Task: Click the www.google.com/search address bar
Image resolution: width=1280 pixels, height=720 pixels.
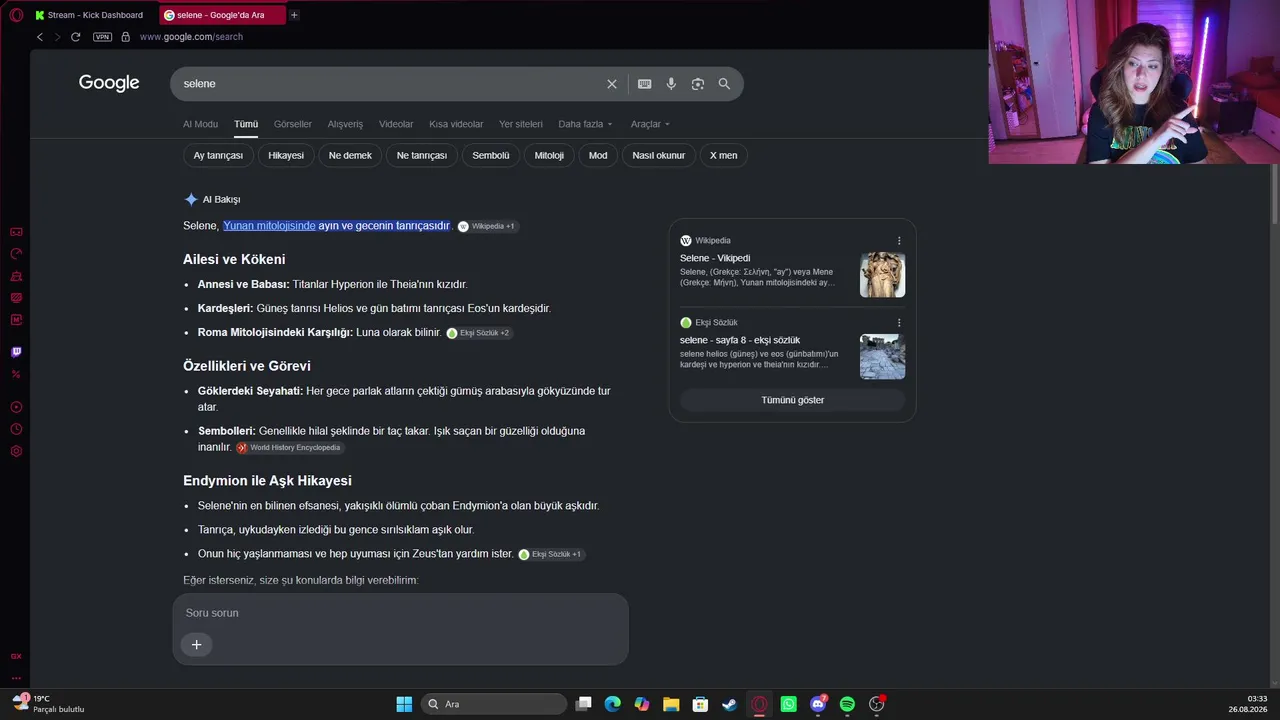Action: [191, 37]
